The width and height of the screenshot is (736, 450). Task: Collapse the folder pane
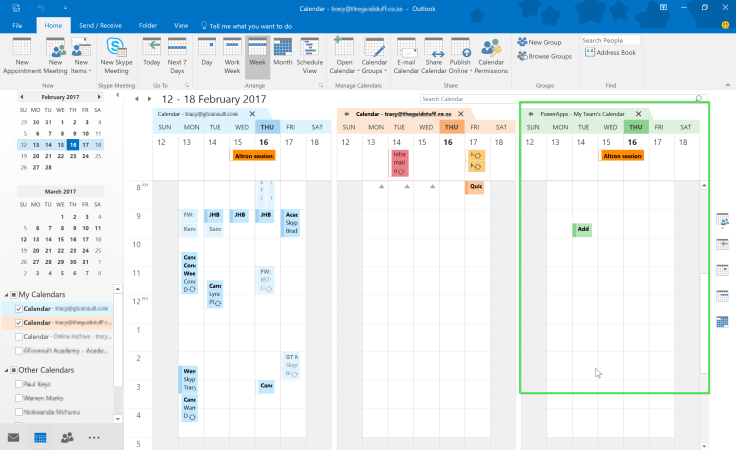click(117, 95)
